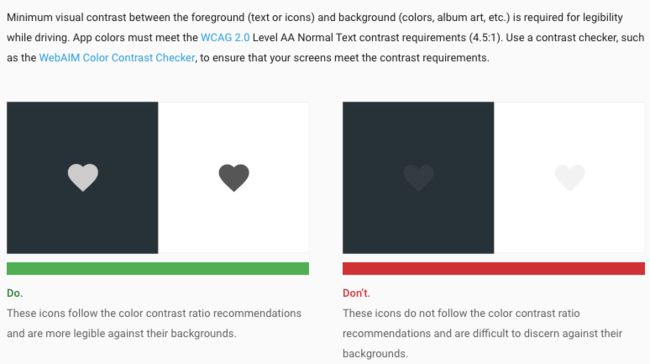Click the white panel in the Don't example
This screenshot has width=650, height=364.
click(x=570, y=177)
